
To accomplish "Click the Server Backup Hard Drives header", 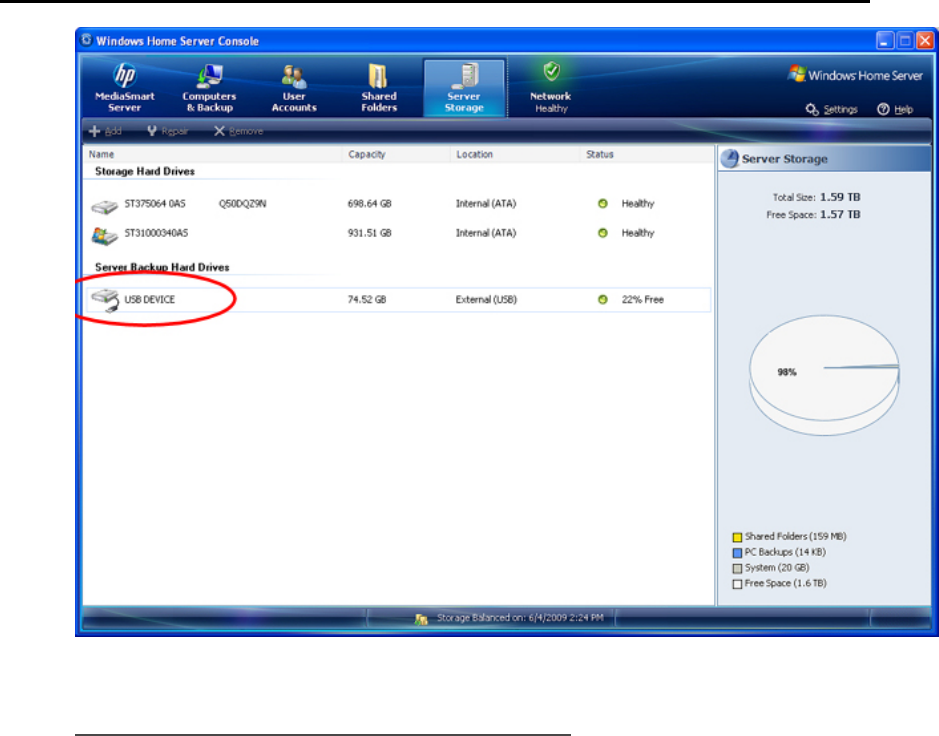I will point(162,267).
